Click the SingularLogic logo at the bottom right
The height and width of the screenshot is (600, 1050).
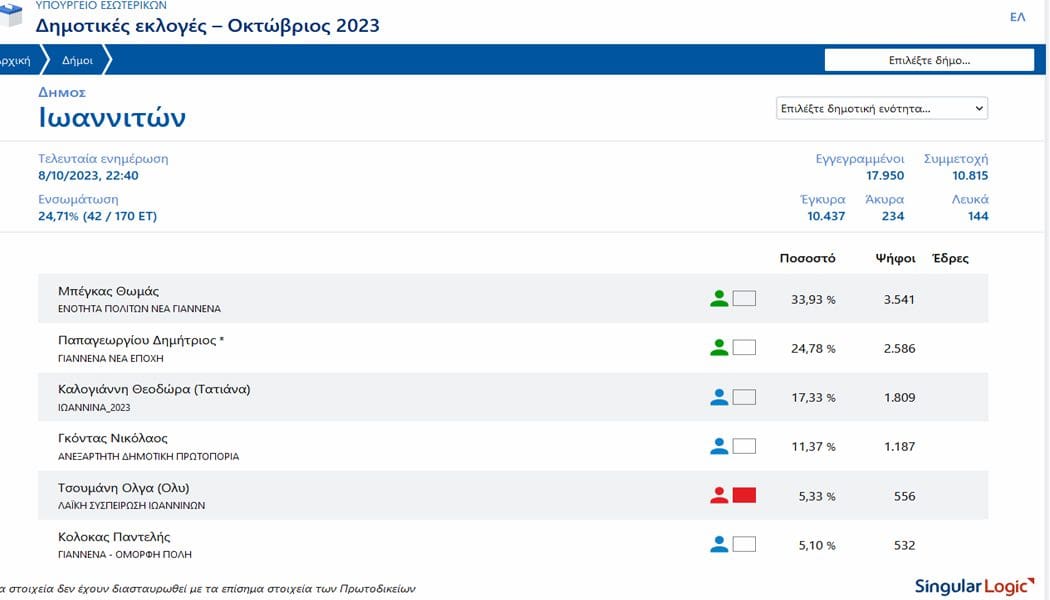974,586
